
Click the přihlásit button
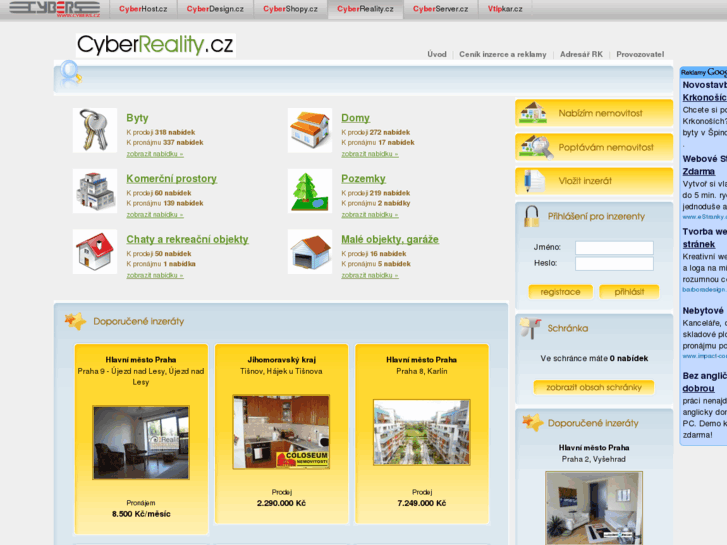629,292
